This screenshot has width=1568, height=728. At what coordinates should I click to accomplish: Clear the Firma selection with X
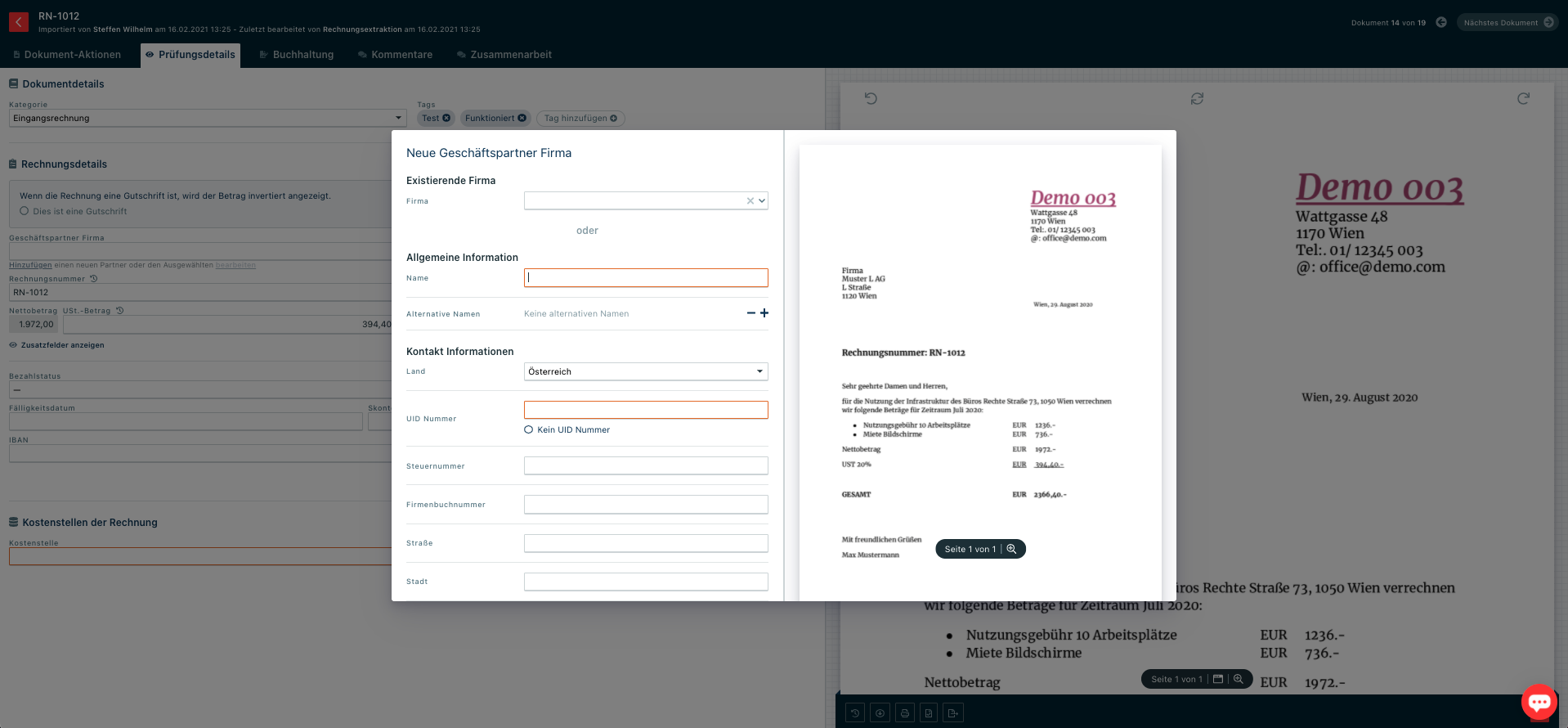[x=750, y=201]
